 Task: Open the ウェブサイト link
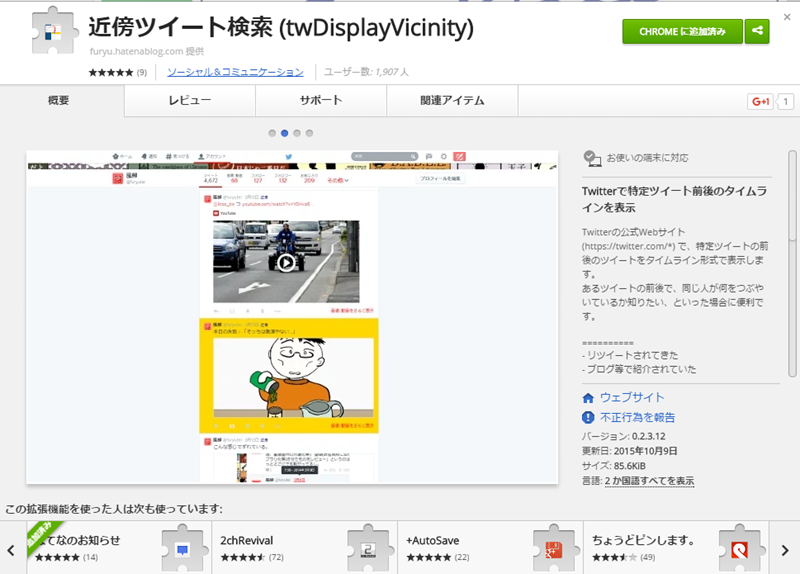pyautogui.click(x=632, y=397)
